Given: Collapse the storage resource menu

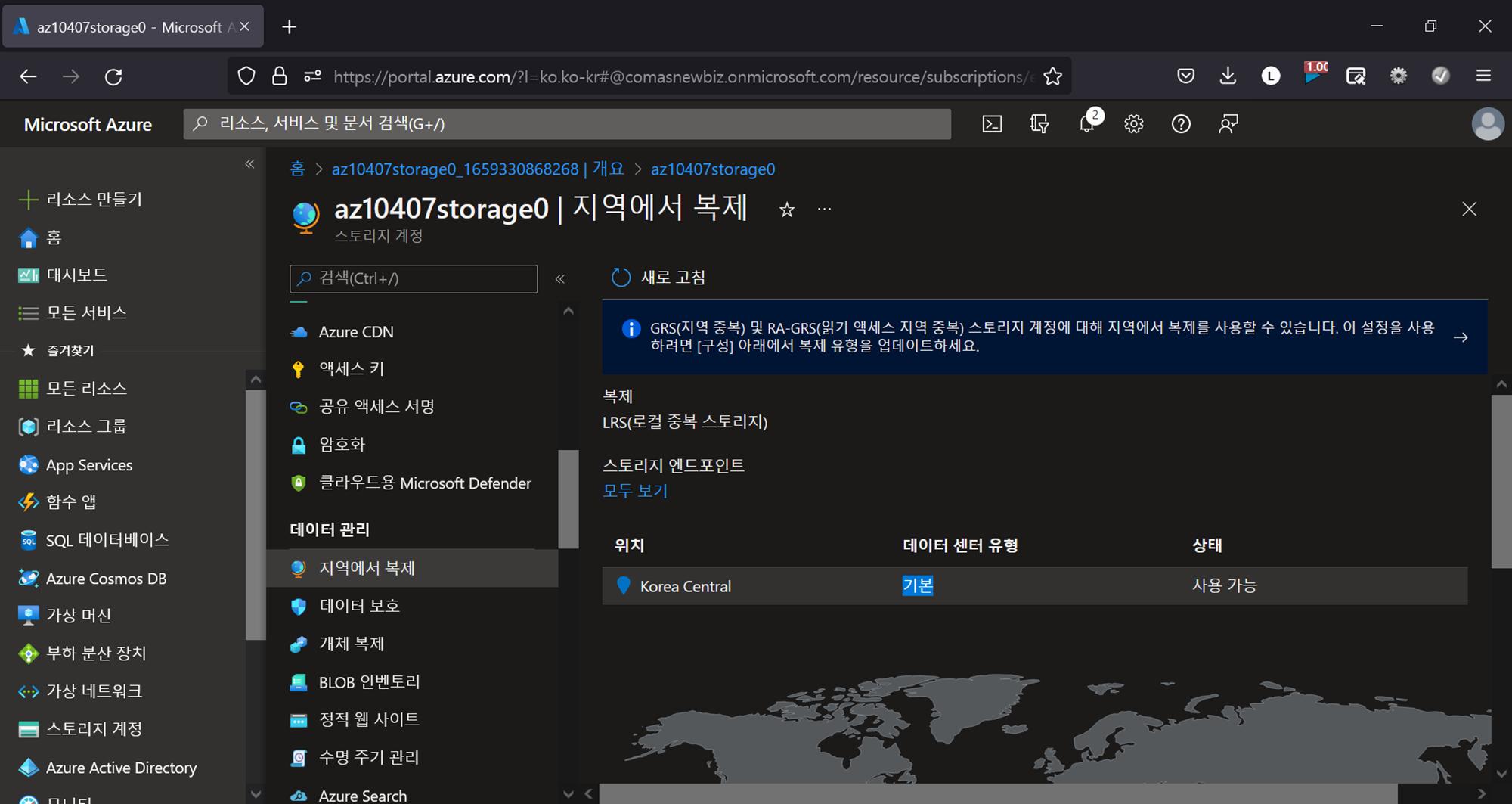Looking at the screenshot, I should 560,279.
